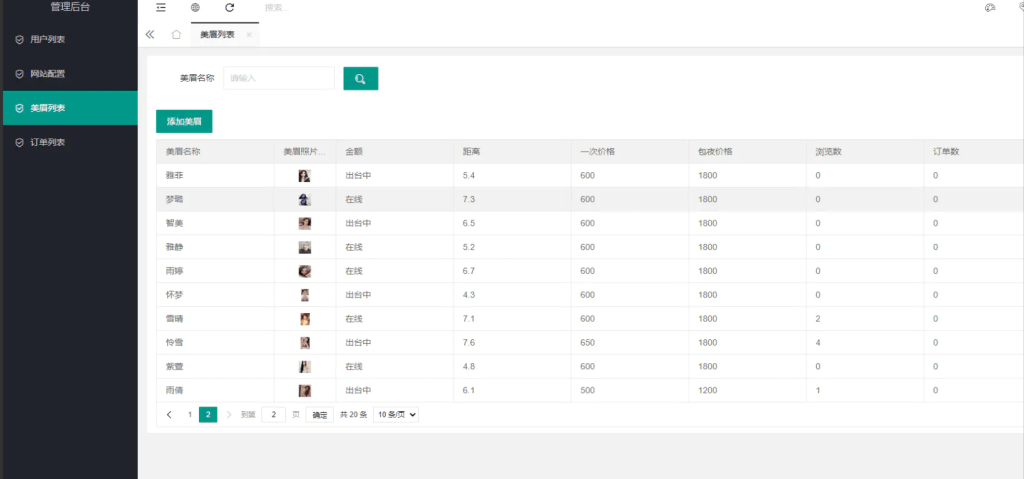
Task: Go to previous page with left arrow
Action: tap(169, 414)
